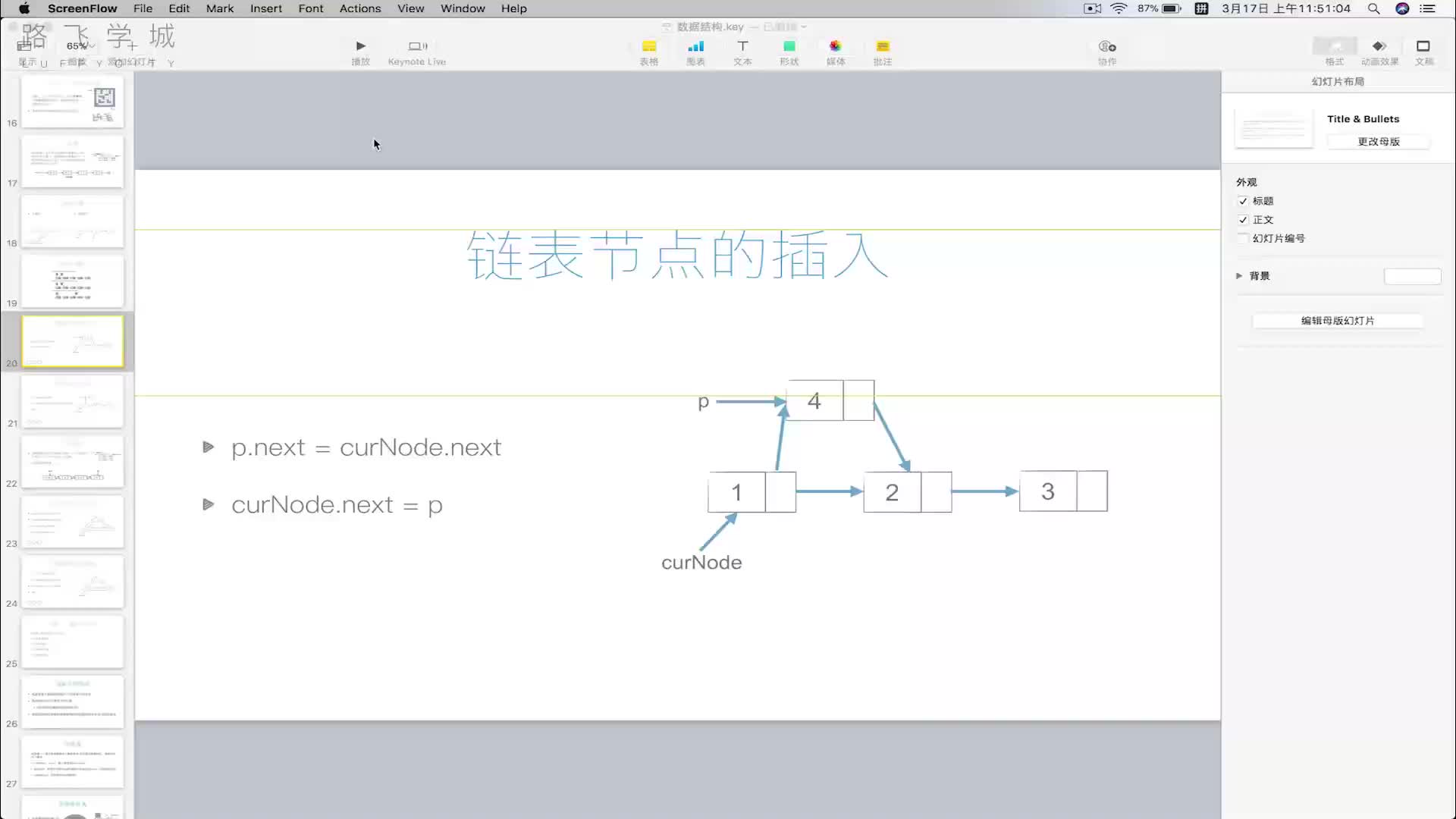This screenshot has height=819, width=1456.
Task: Select slide 18 thumbnail in navigator
Action: tap(73, 221)
